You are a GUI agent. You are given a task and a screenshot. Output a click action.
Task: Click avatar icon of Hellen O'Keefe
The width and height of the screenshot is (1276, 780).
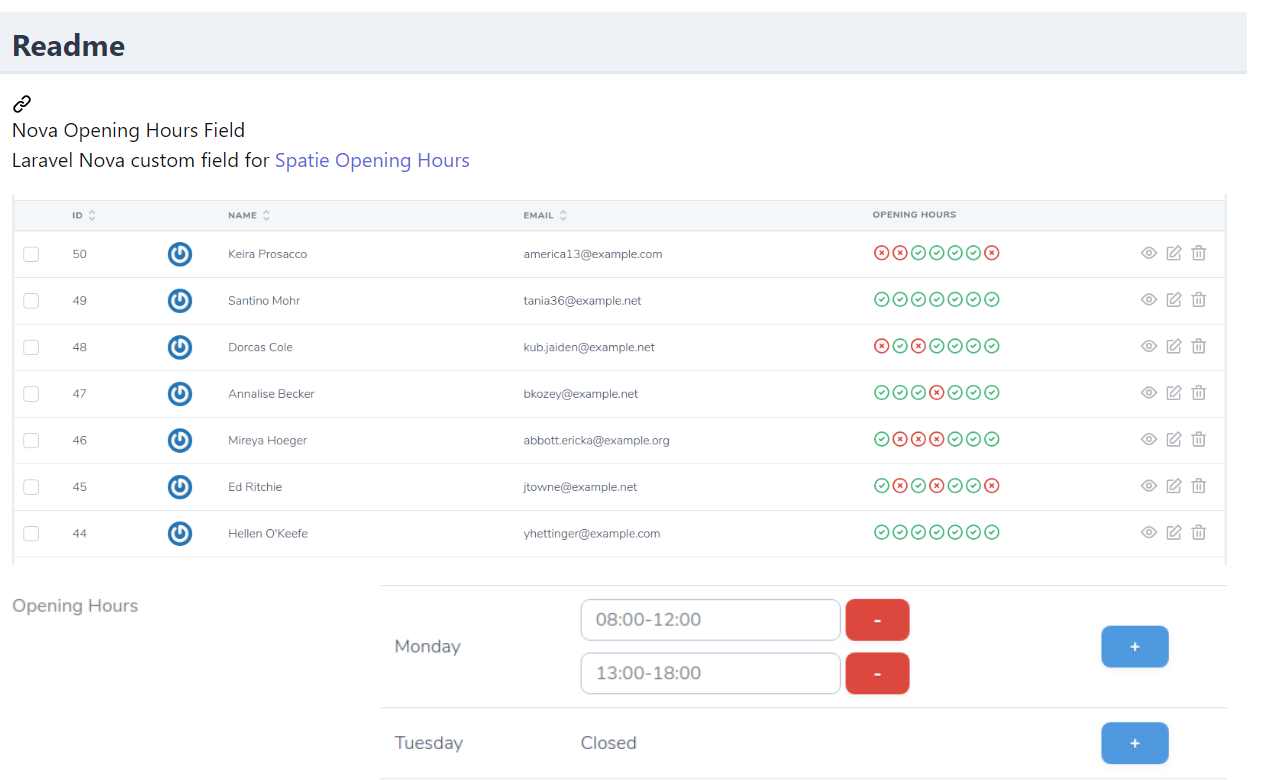click(179, 533)
